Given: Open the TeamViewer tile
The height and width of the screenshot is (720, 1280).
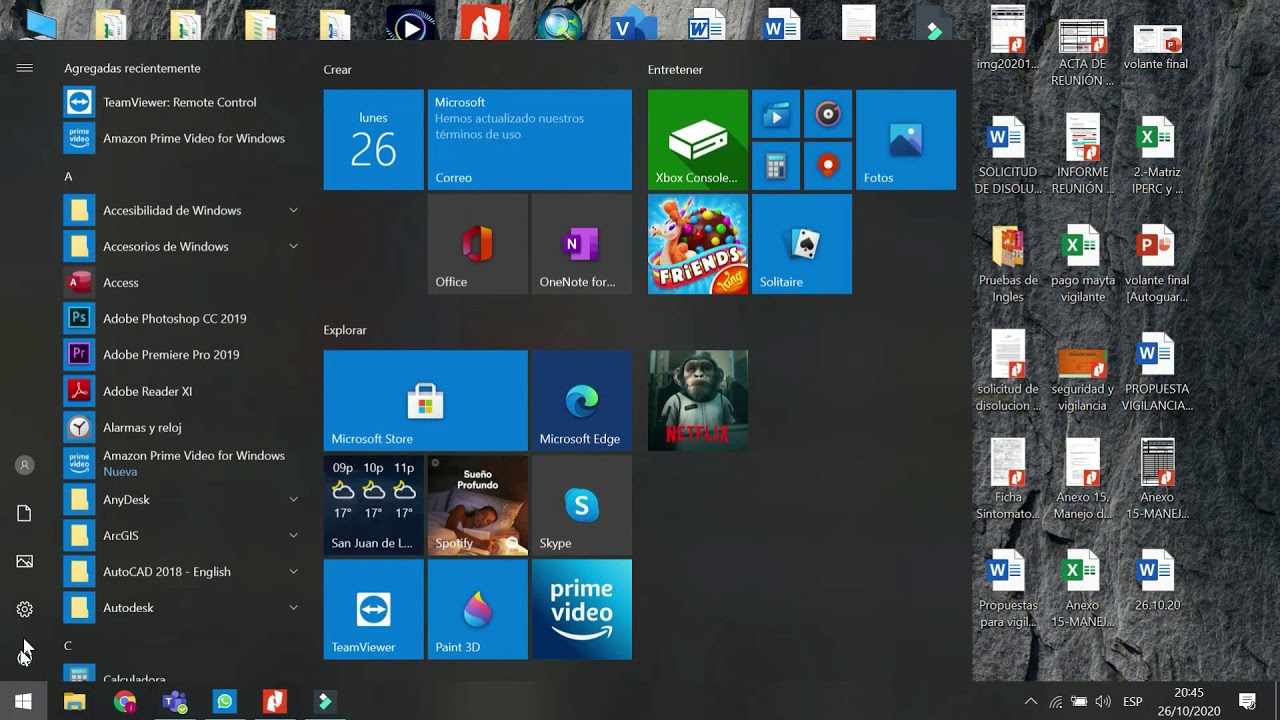Looking at the screenshot, I should tap(374, 609).
